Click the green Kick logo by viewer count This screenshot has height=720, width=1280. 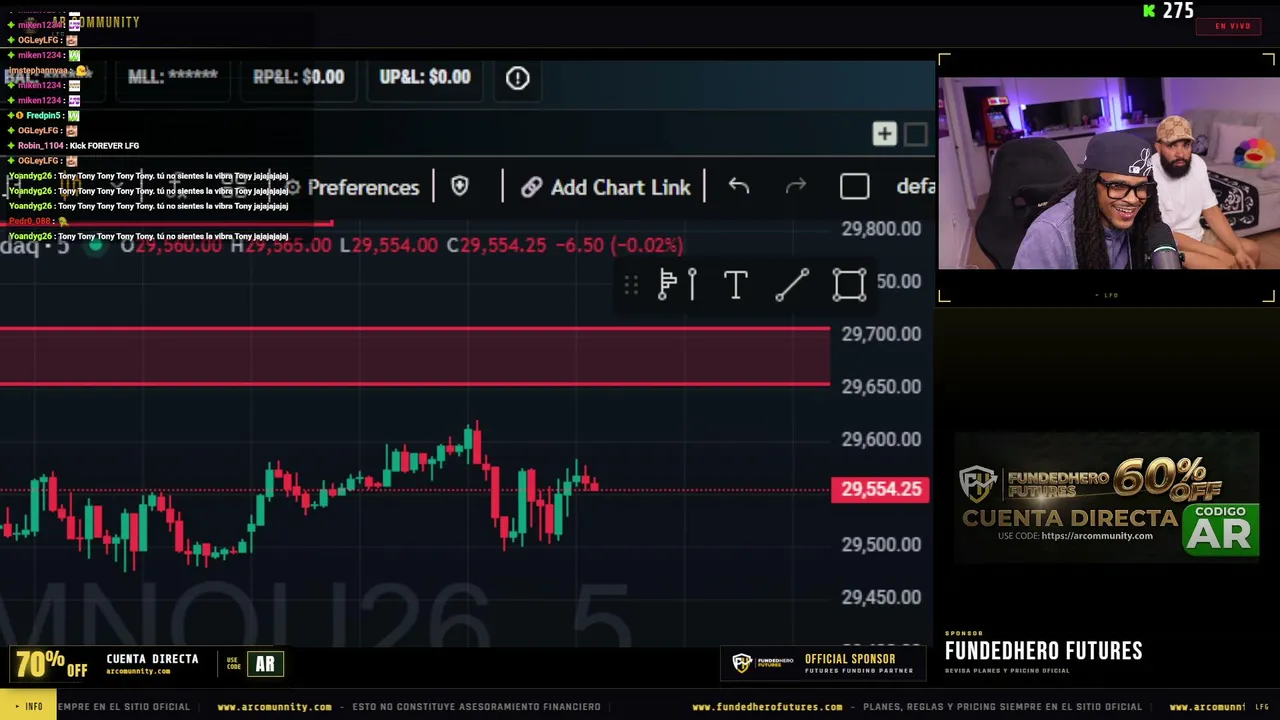click(1149, 11)
